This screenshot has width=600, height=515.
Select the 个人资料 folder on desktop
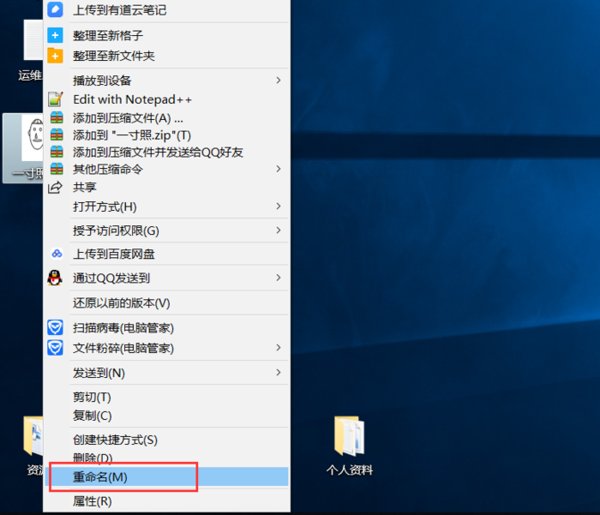point(349,446)
